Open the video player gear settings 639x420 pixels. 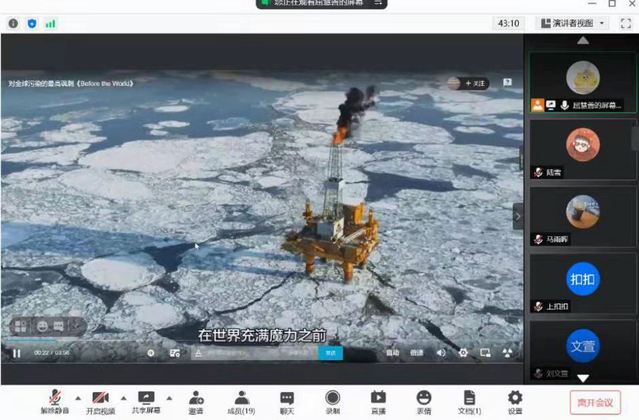(463, 353)
